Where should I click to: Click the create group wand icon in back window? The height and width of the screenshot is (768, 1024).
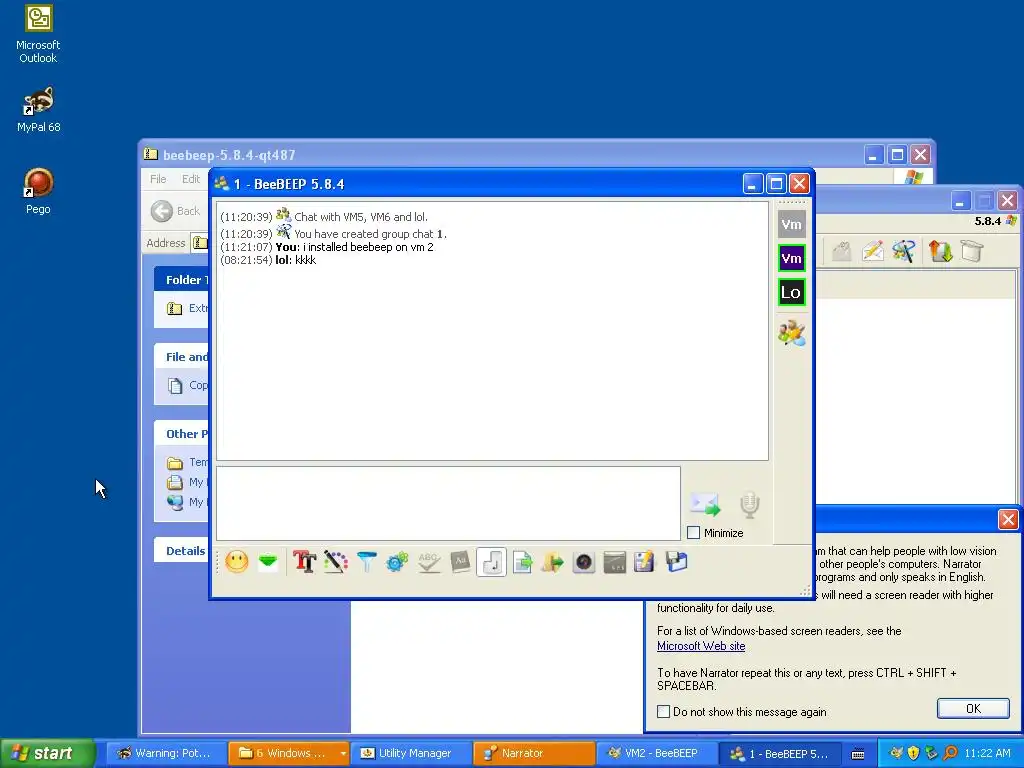(x=904, y=251)
